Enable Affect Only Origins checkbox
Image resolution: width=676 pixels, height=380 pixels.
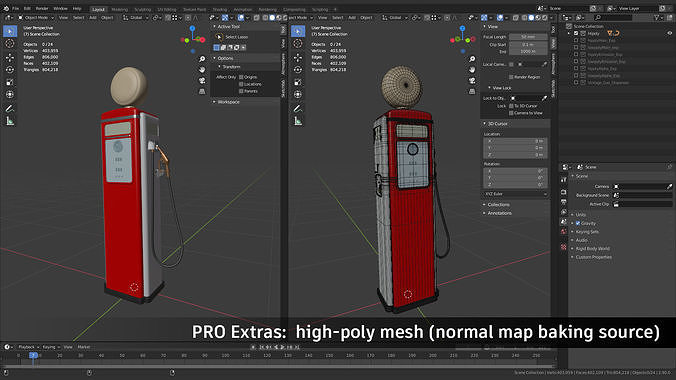[x=241, y=77]
